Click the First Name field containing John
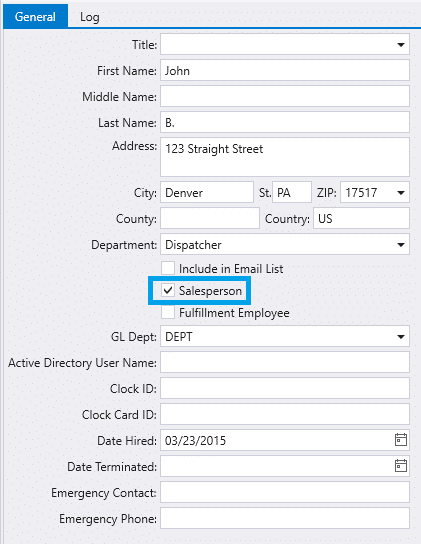The height and width of the screenshot is (544, 421). pos(285,70)
